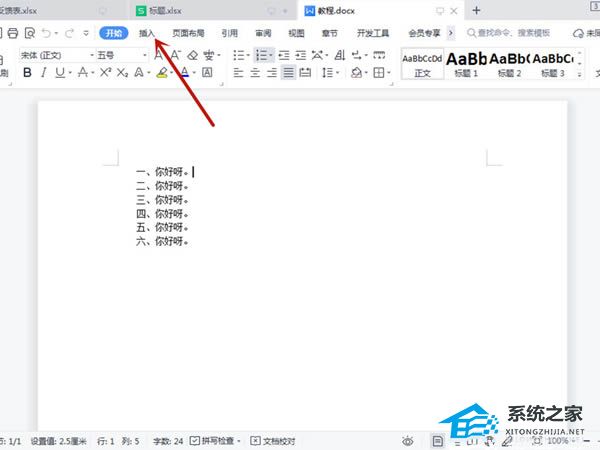Click the cloud sync icon top right

[578, 33]
